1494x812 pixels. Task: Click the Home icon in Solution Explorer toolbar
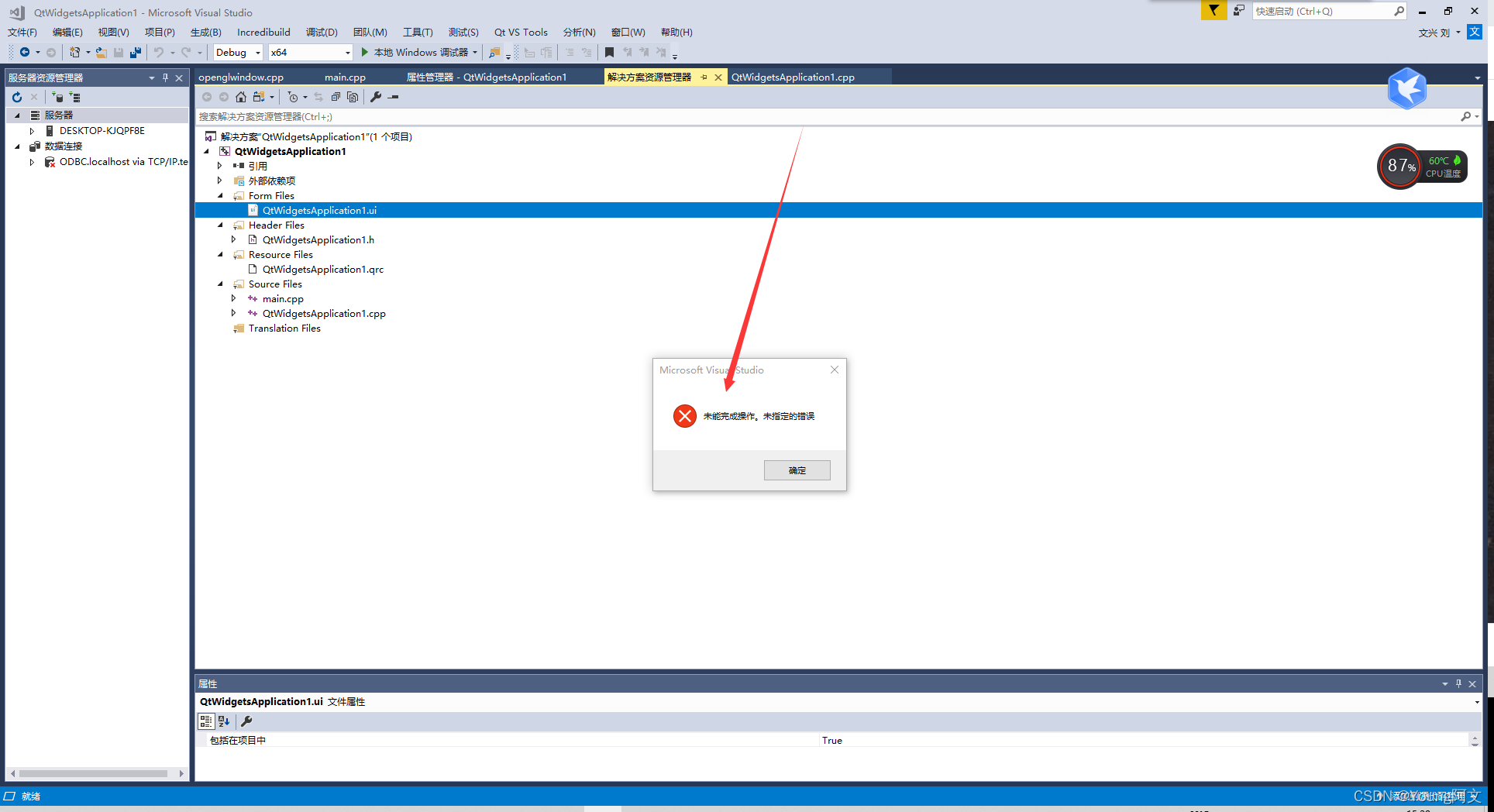[x=241, y=97]
